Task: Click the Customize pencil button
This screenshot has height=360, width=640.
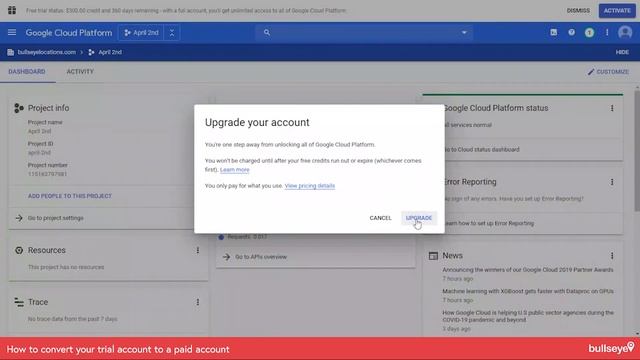Action: coord(608,72)
